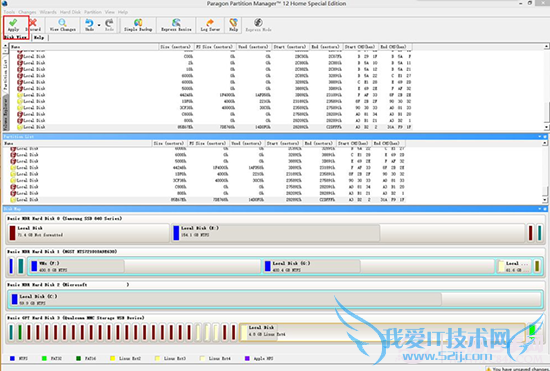Select Local Disk (G:) partition in disk map
The image size is (550, 371).
[x=378, y=266]
